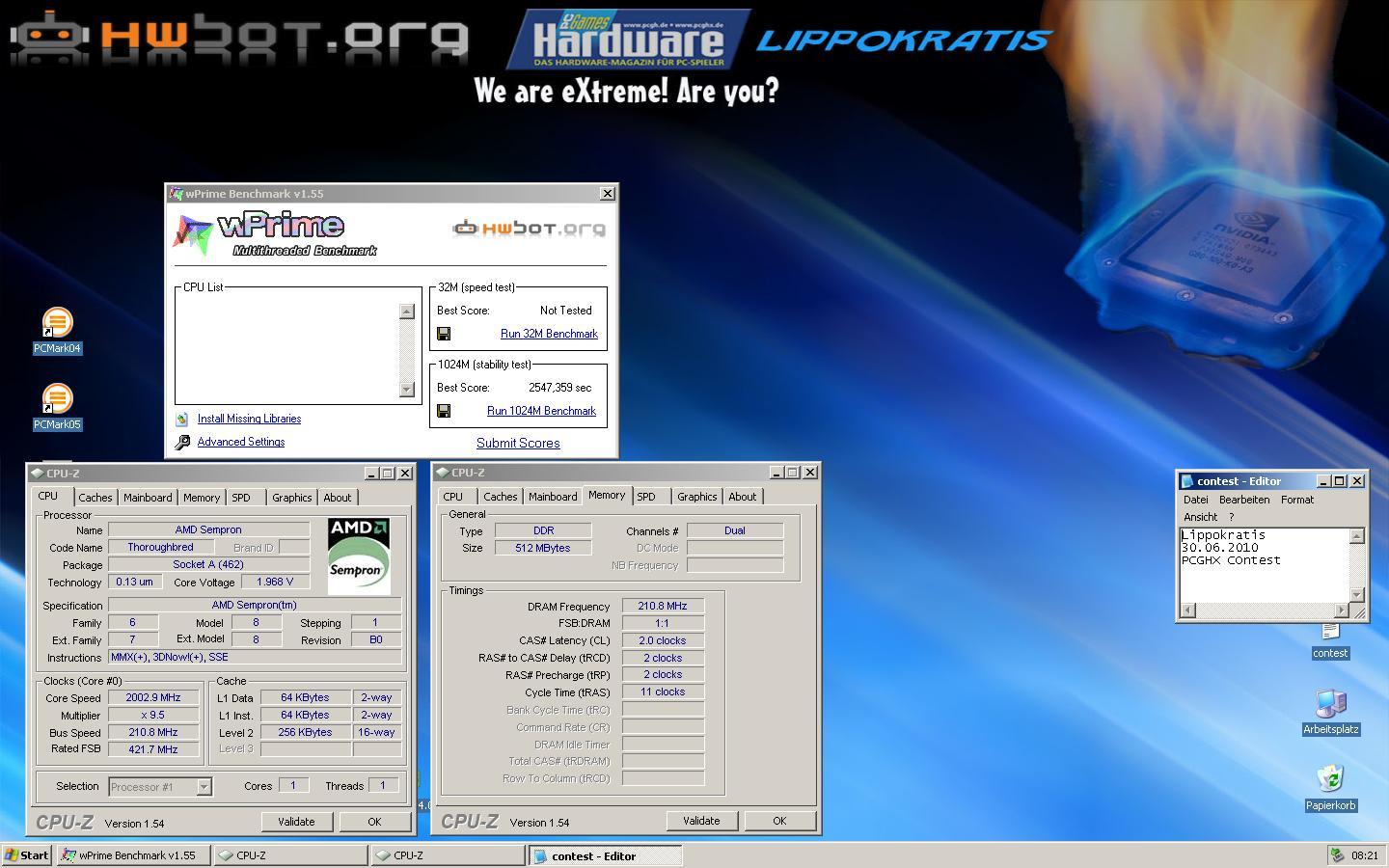
Task: Click the AMD Sempron logo in CPU-Z
Action: pos(359,556)
